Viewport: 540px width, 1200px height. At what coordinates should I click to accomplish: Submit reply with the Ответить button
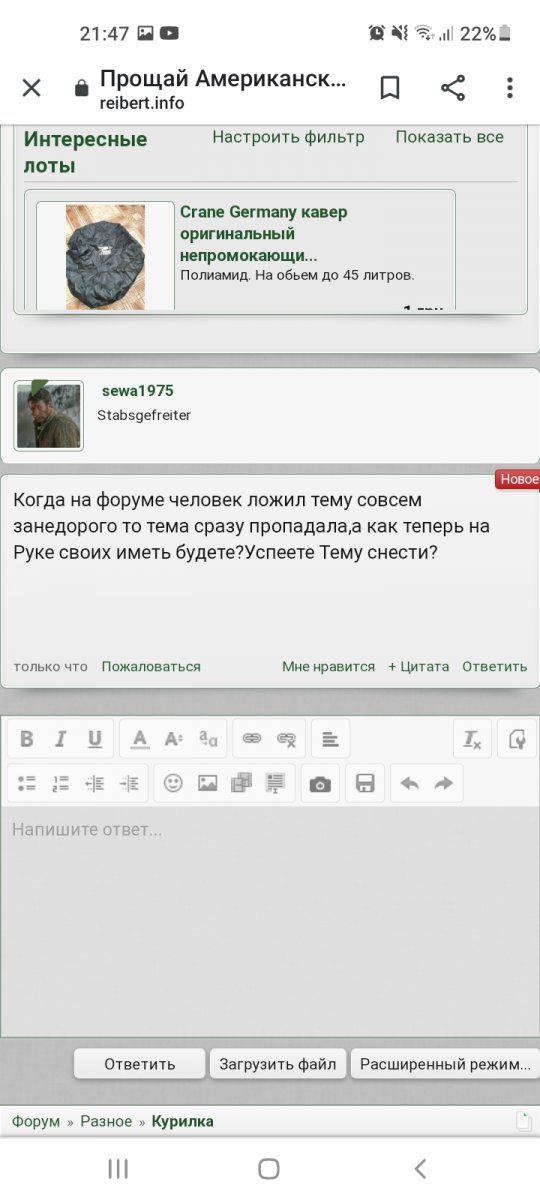tap(140, 1064)
